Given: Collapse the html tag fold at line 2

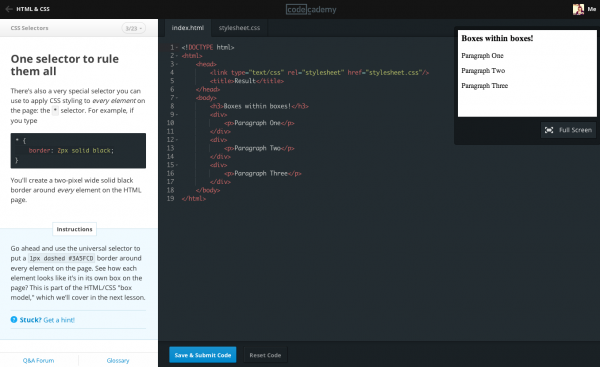Looking at the screenshot, I should (177, 56).
